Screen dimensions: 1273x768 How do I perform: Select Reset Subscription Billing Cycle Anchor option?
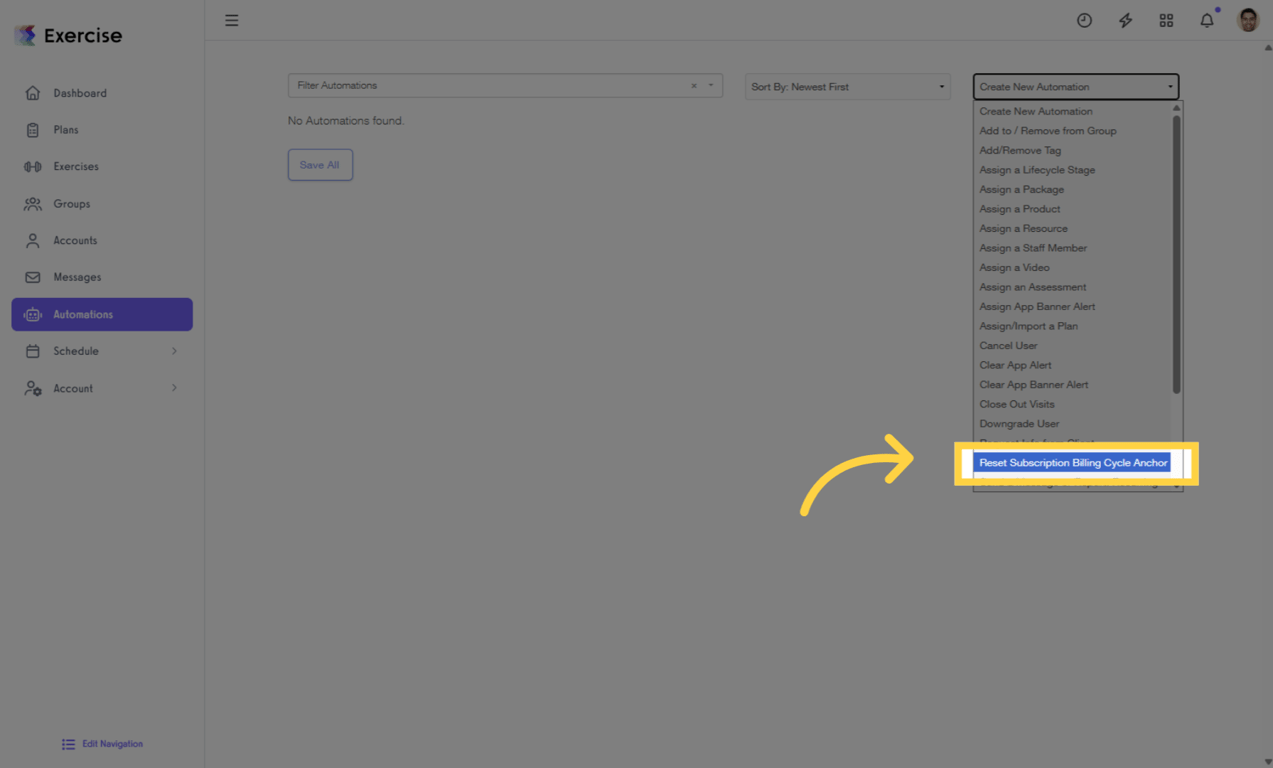pos(1073,462)
